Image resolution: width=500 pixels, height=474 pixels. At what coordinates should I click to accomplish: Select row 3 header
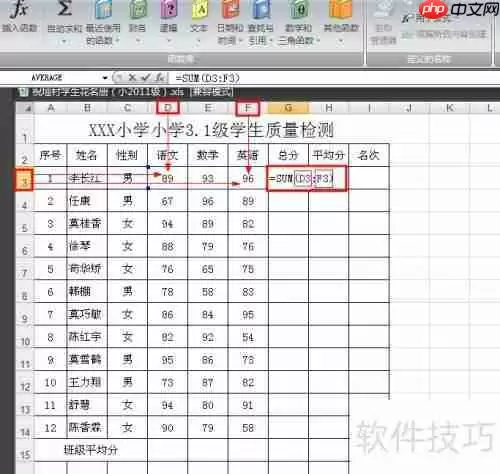(x=24, y=180)
